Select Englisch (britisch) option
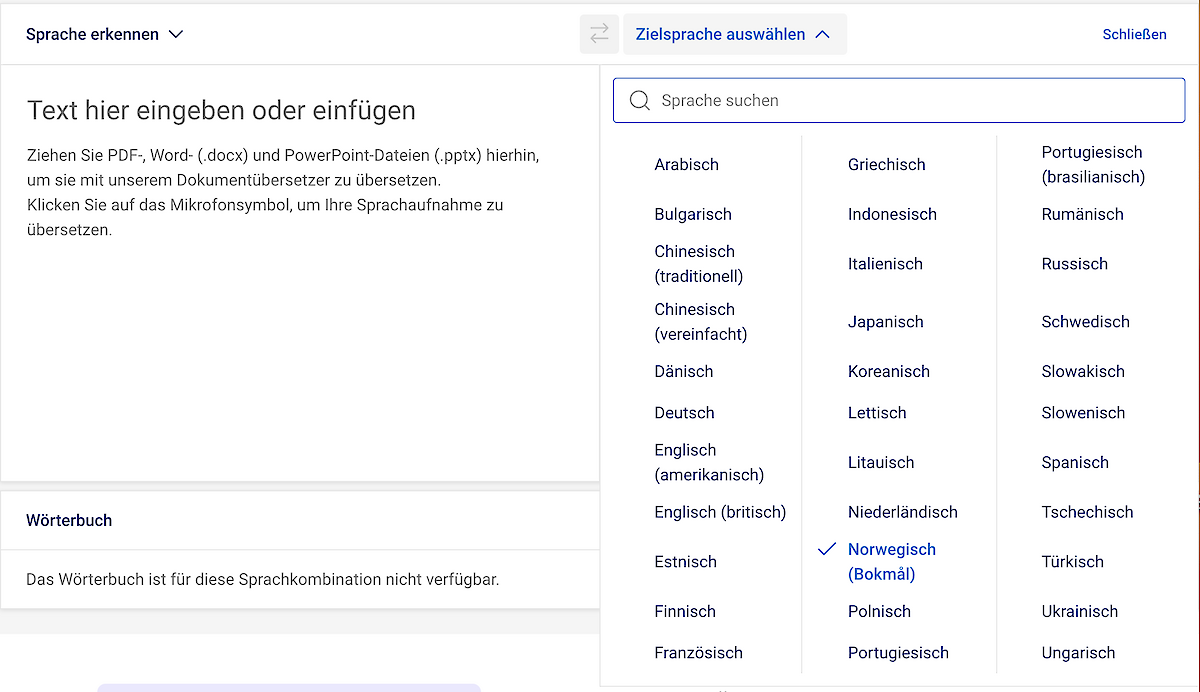This screenshot has width=1200, height=692. click(720, 512)
